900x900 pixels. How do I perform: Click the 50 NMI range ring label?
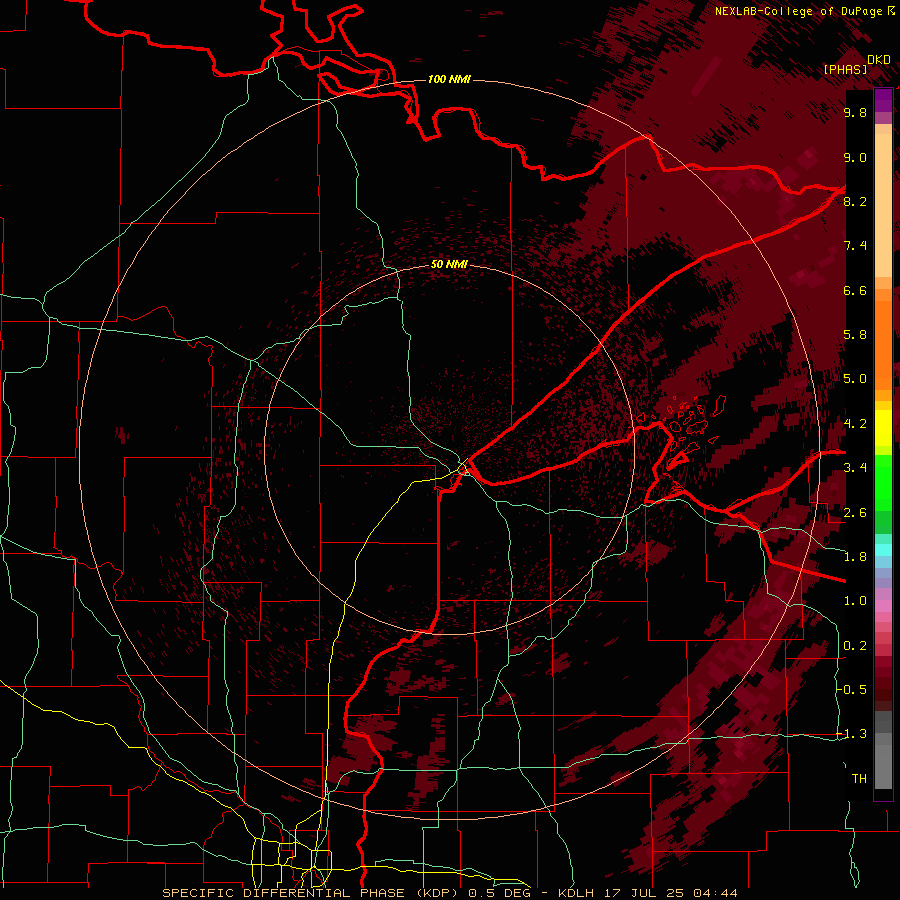point(449,264)
